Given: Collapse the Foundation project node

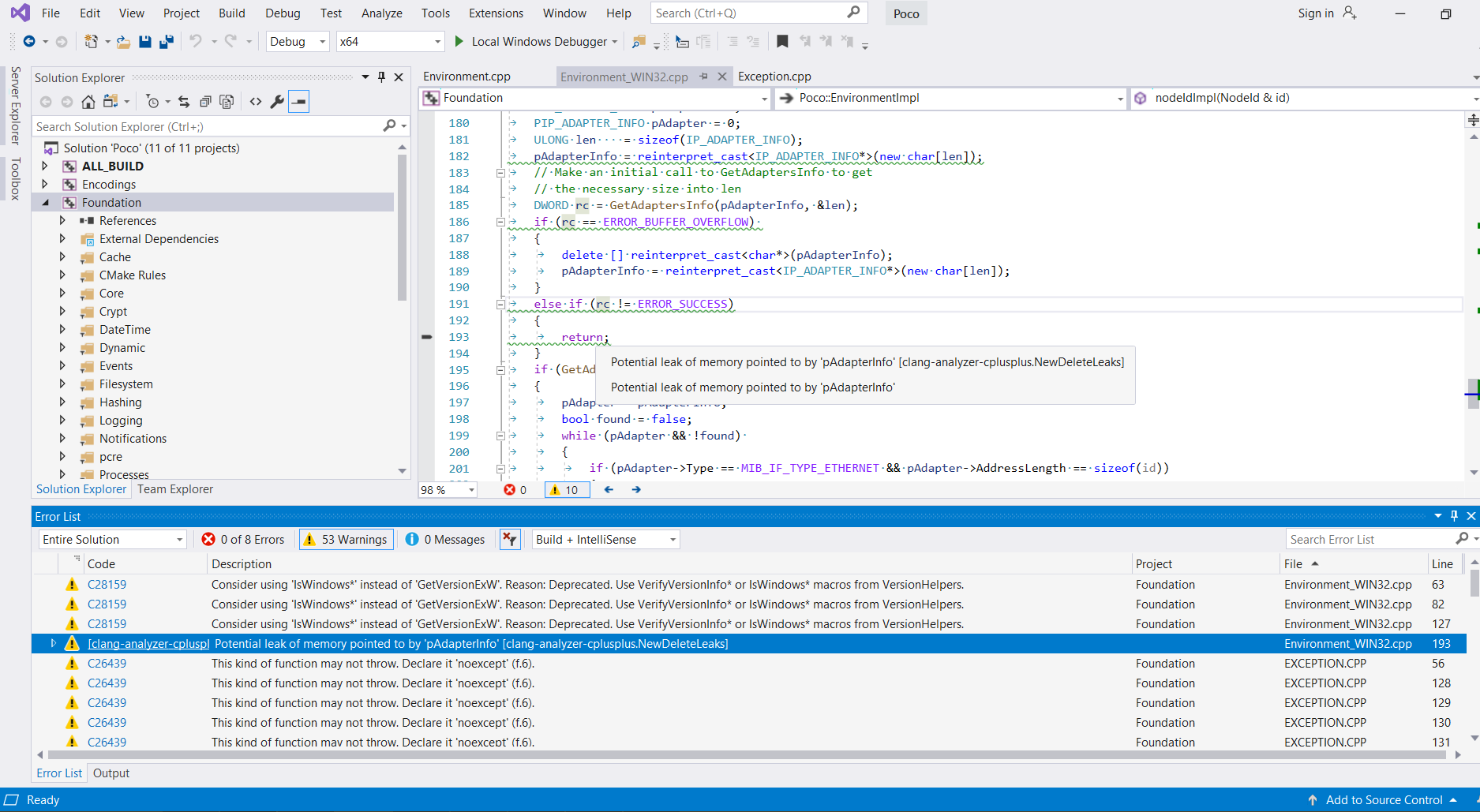Looking at the screenshot, I should coord(45,203).
